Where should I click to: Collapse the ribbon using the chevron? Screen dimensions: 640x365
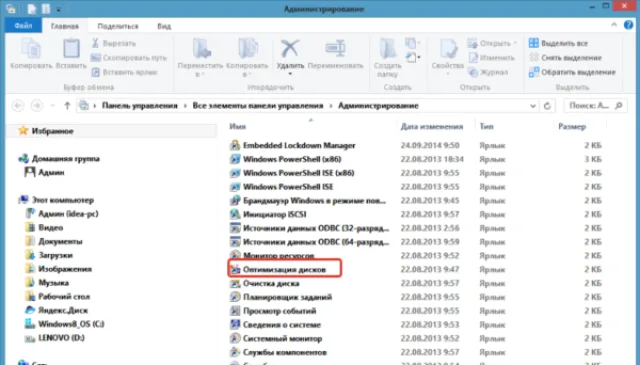614,25
